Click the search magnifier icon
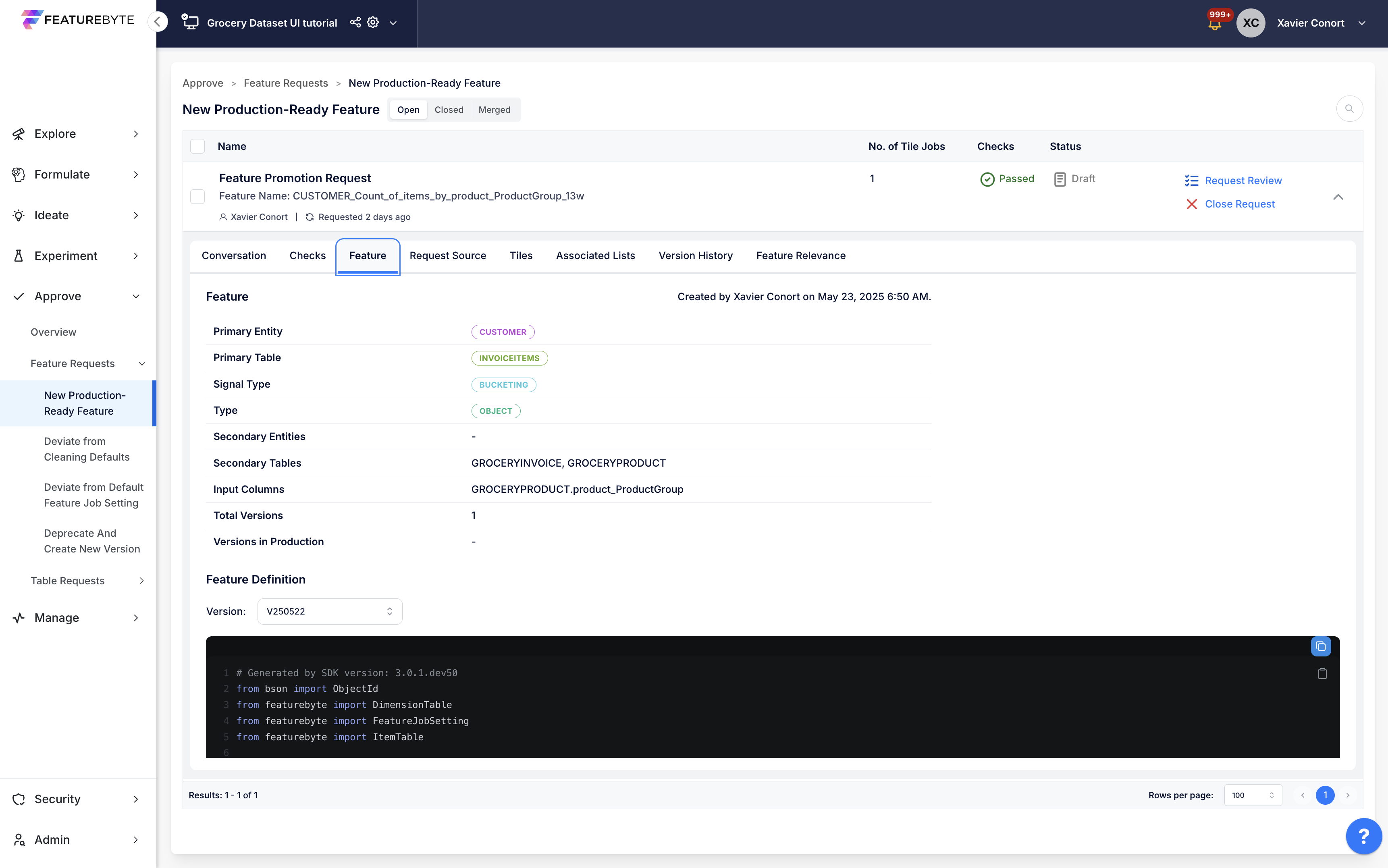Viewport: 1388px width, 868px height. pyautogui.click(x=1349, y=108)
